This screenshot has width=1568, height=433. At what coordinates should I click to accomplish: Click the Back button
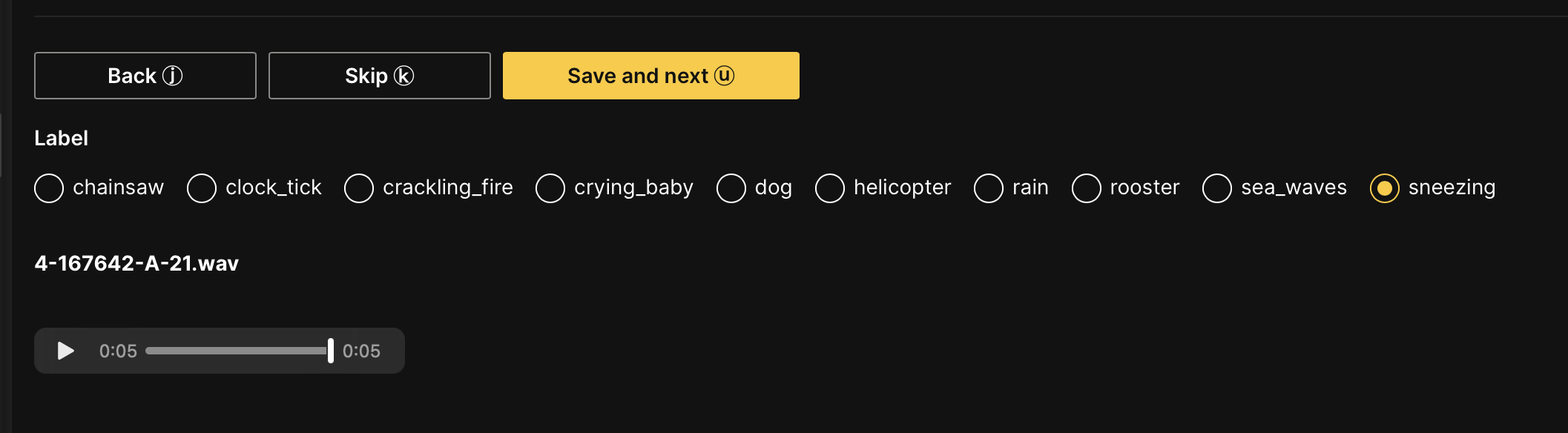[145, 75]
